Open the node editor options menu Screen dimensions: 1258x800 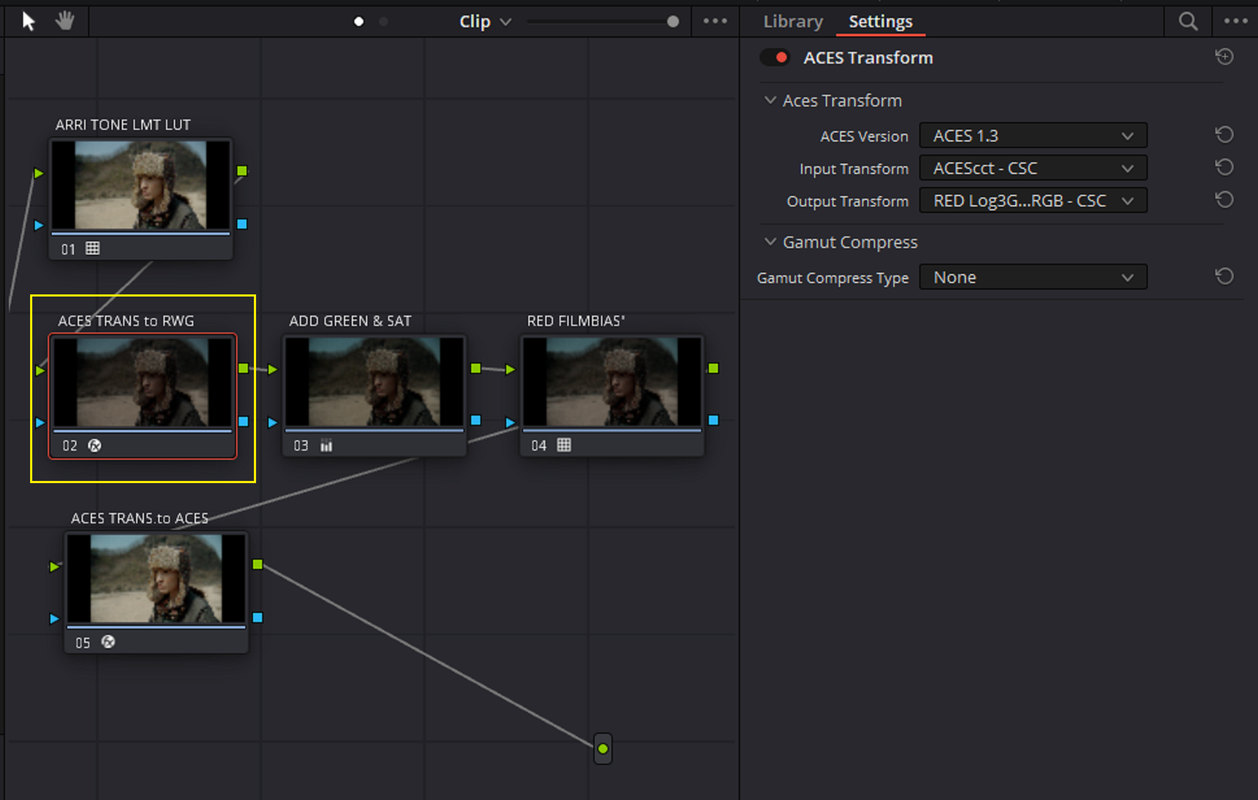[715, 21]
